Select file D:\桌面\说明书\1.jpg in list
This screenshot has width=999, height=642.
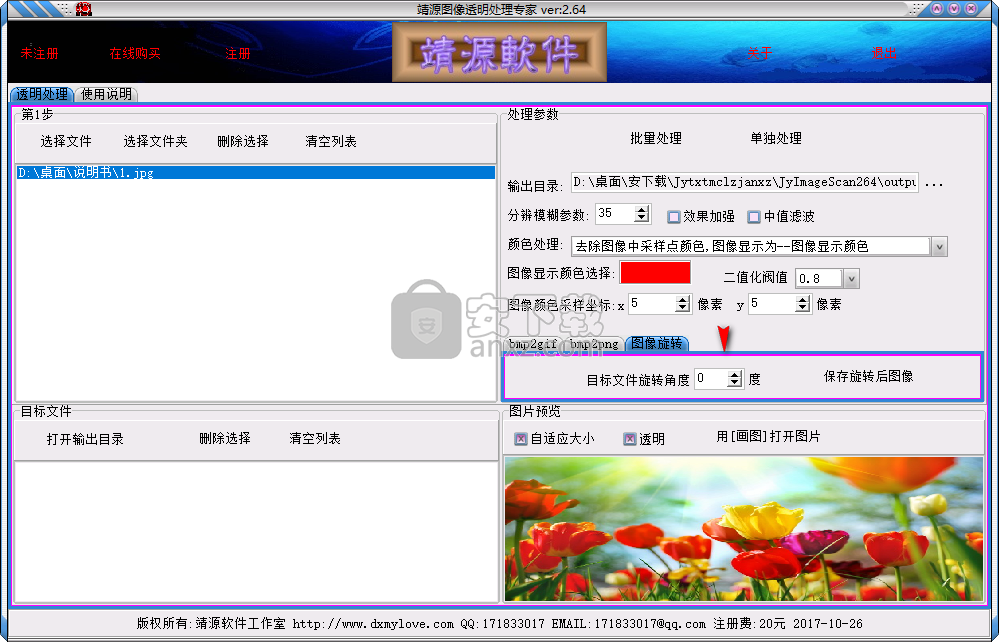pos(255,173)
